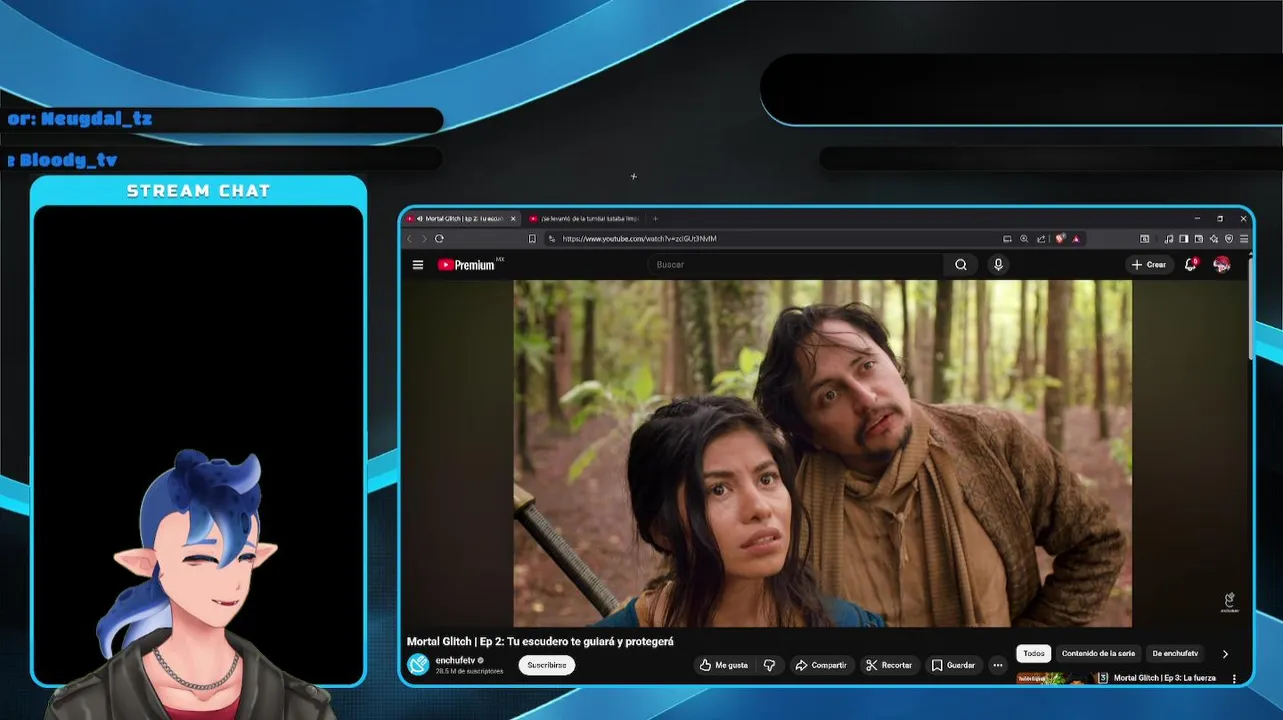Click the 28.5 M de suscriptores text

pos(469,671)
